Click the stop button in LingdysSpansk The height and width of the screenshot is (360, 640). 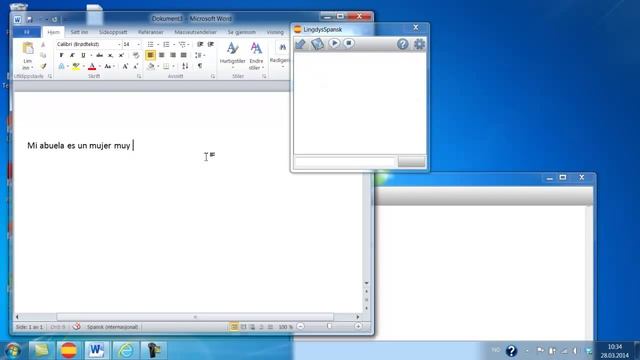click(349, 43)
